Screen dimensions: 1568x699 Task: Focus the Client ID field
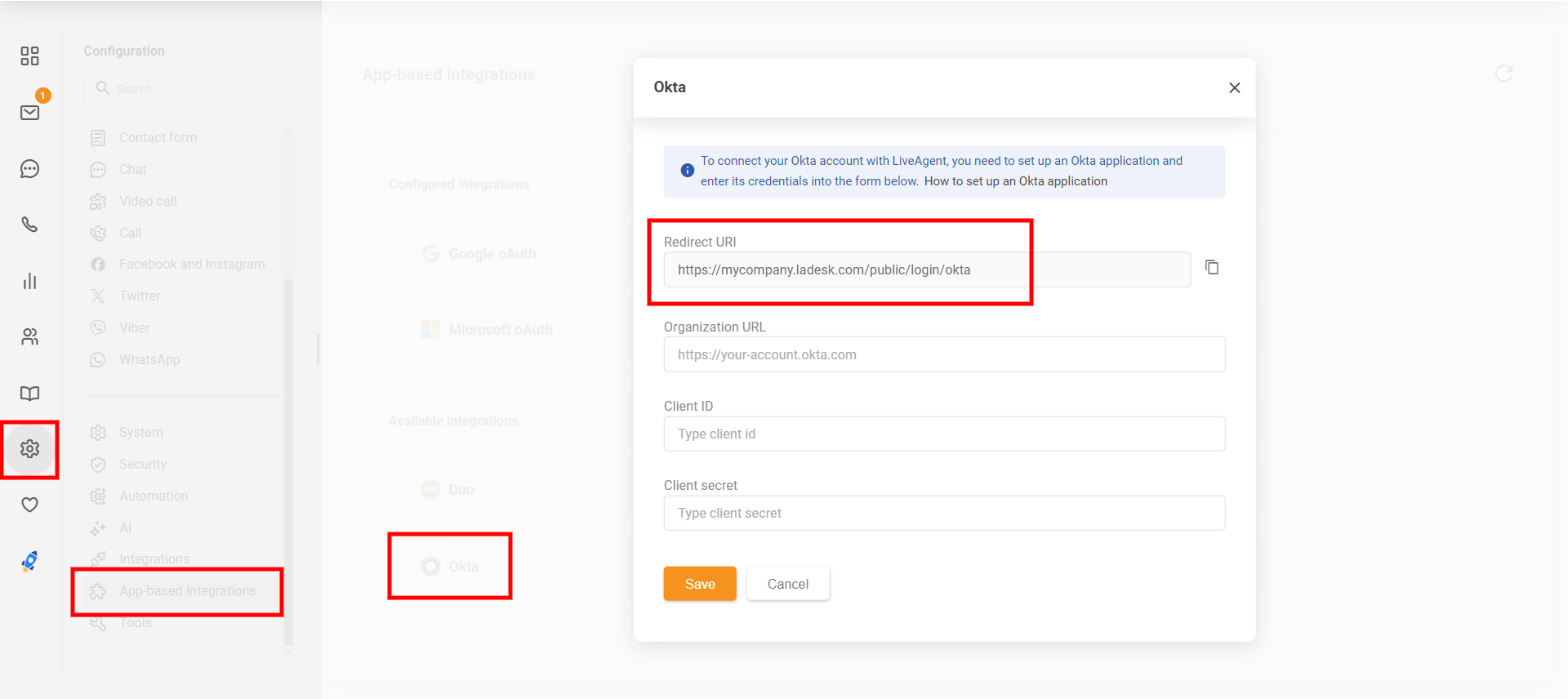coord(943,434)
